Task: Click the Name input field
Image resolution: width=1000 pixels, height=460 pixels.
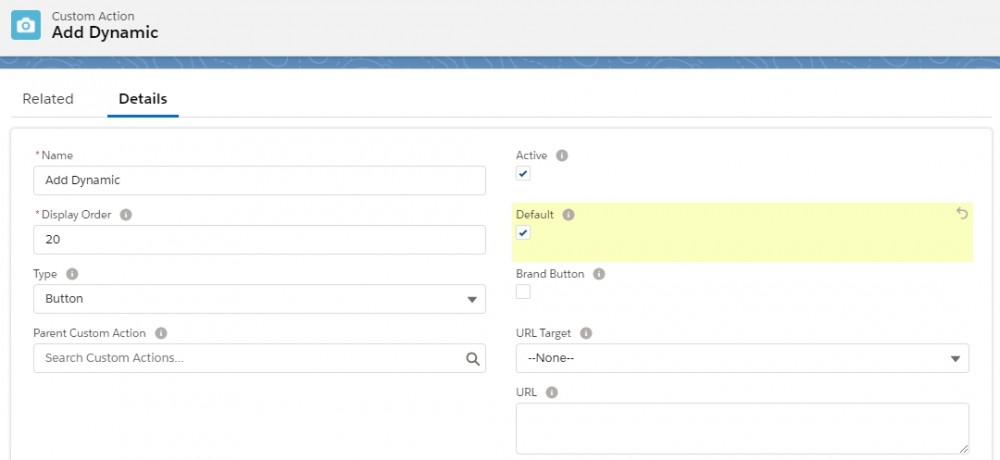Action: 260,181
